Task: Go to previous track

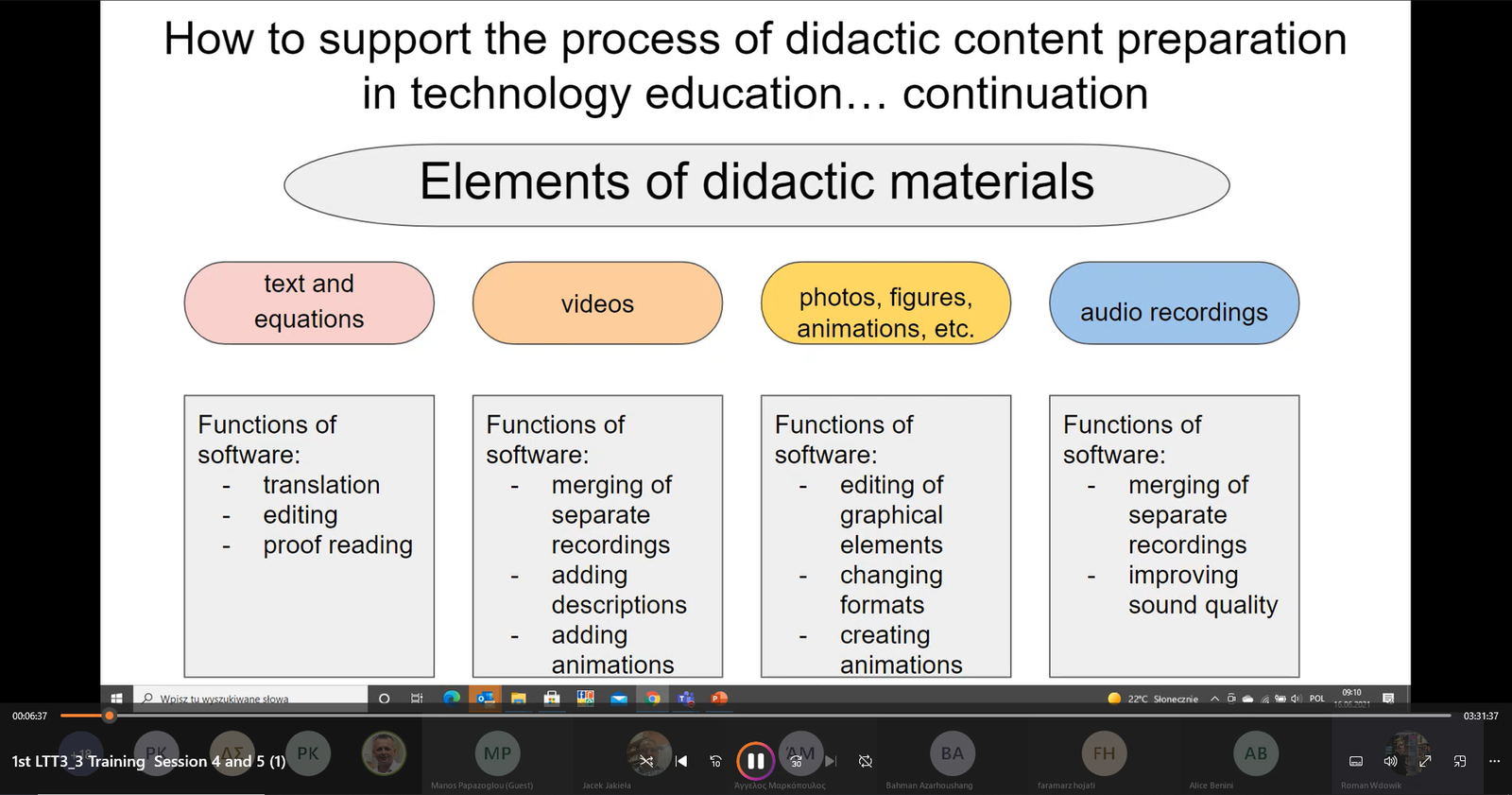Action: click(681, 761)
